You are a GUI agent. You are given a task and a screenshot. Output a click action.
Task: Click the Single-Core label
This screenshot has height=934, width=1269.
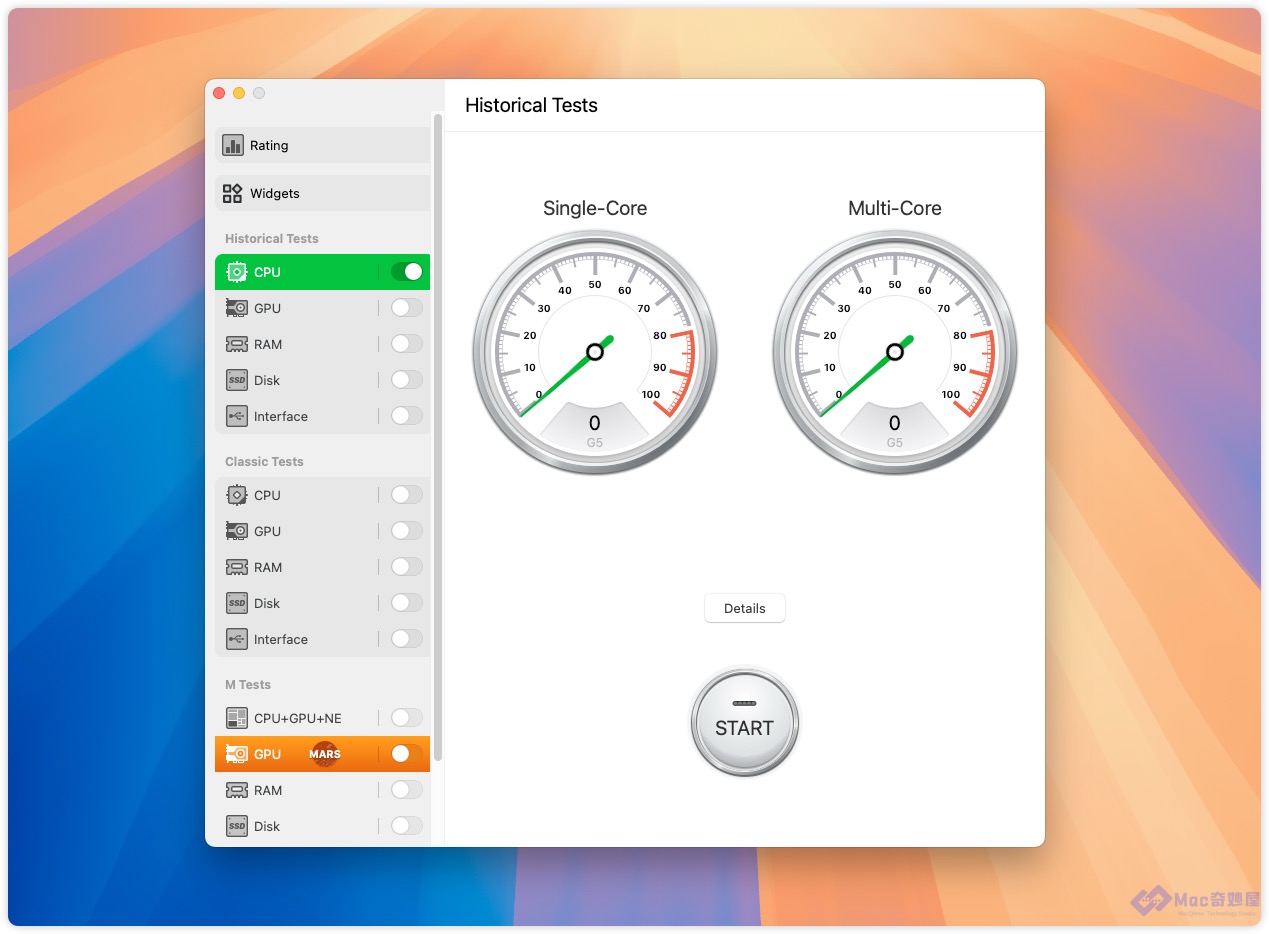pyautogui.click(x=595, y=208)
